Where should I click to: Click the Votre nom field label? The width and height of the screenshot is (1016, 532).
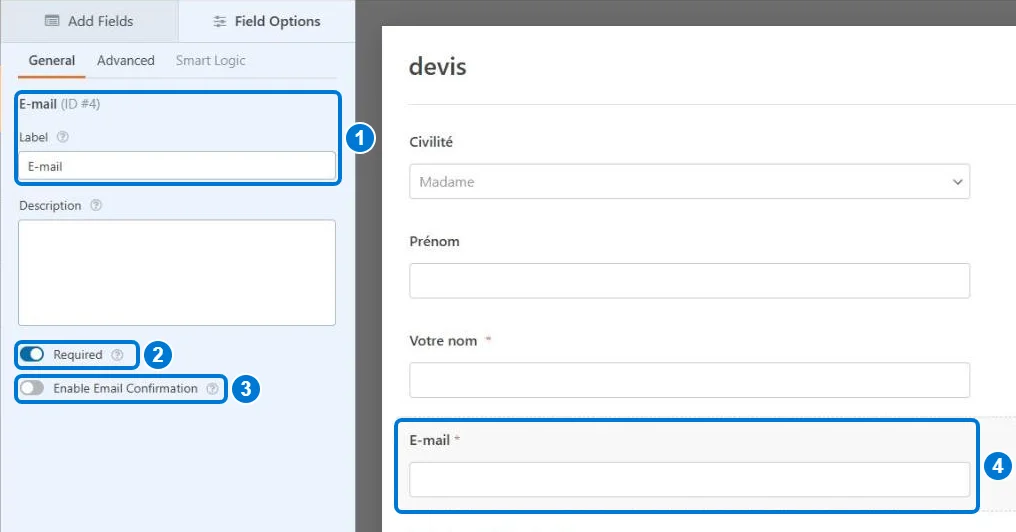[443, 341]
